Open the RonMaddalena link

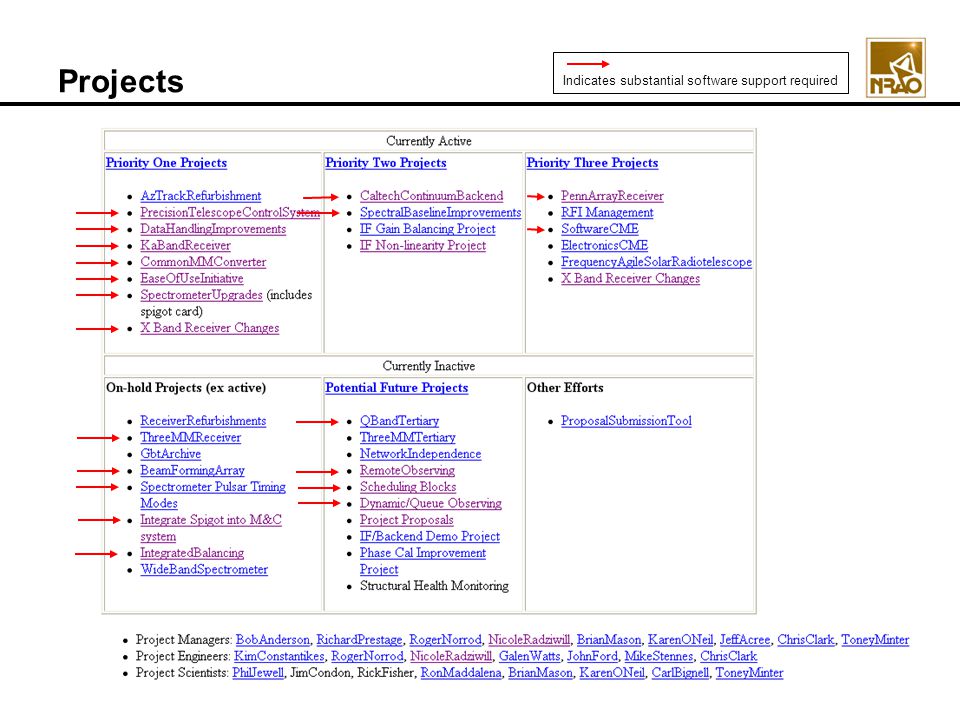pyautogui.click(x=461, y=673)
